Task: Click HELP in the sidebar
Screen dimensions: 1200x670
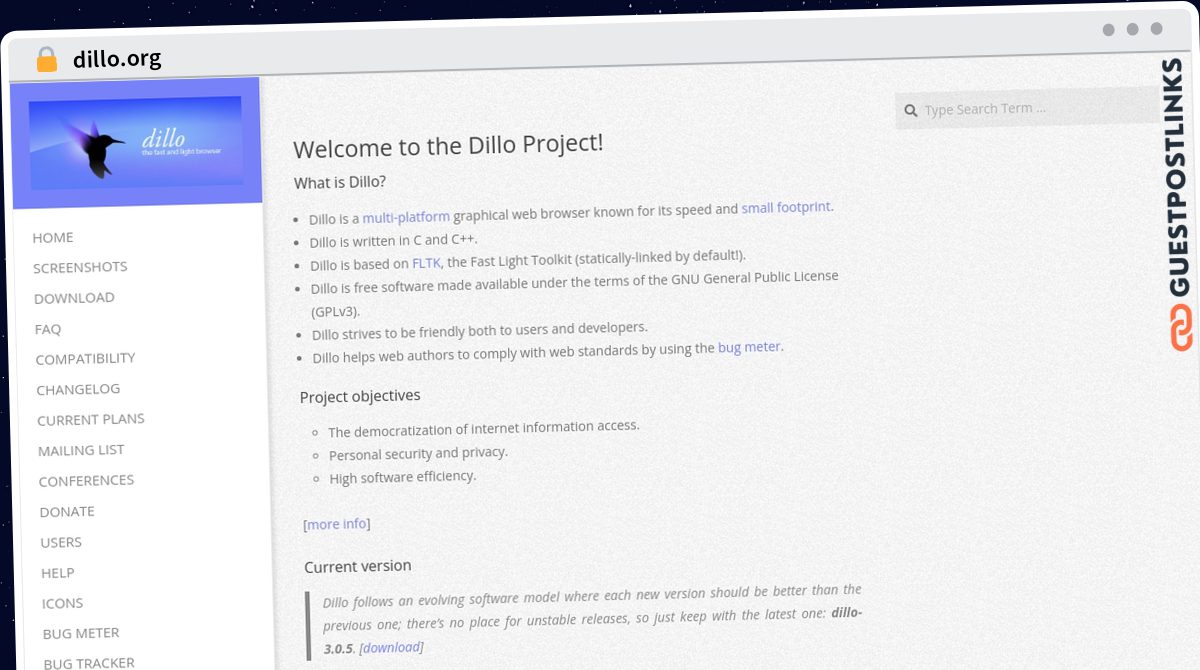Action: tap(58, 573)
